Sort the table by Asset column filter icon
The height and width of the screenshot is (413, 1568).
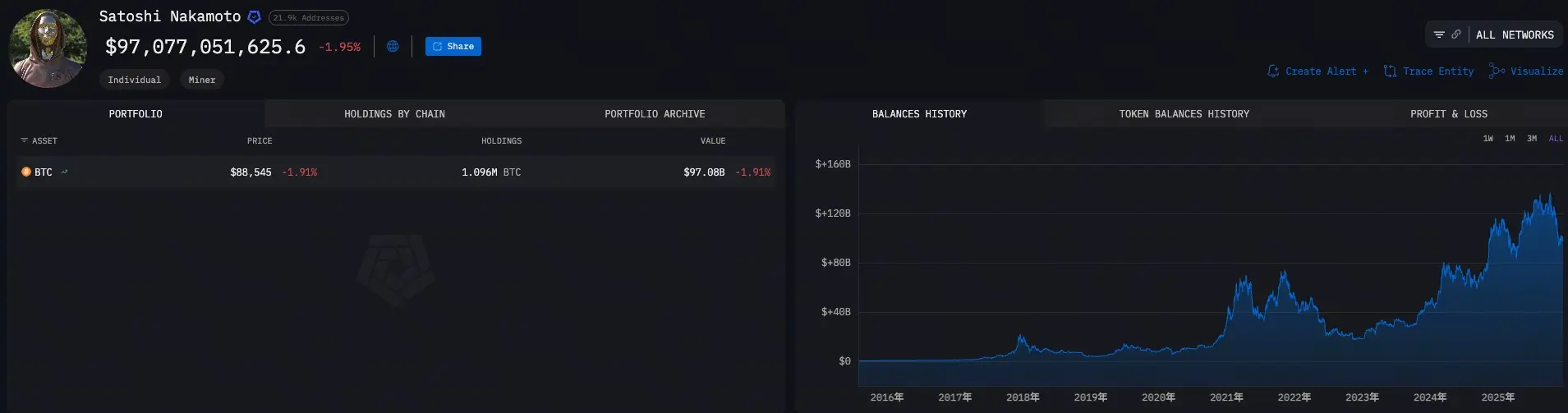(24, 141)
